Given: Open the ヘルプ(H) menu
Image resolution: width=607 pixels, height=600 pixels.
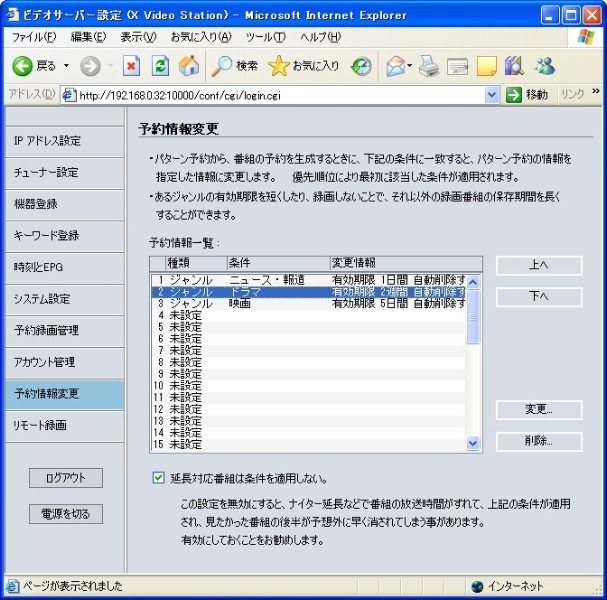Looking at the screenshot, I should point(321,37).
